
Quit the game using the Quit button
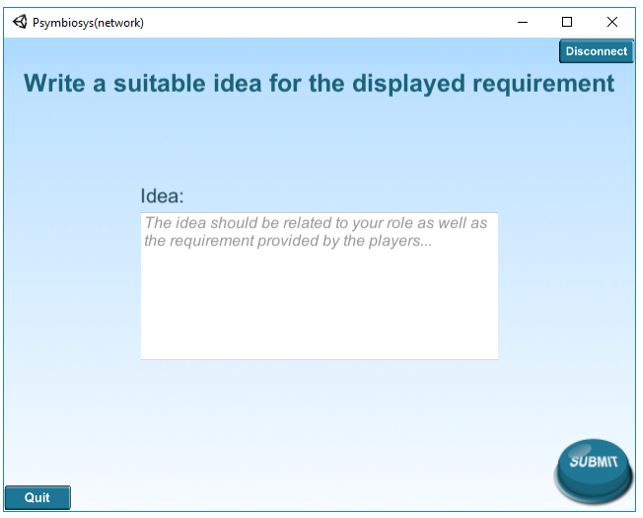click(x=38, y=497)
